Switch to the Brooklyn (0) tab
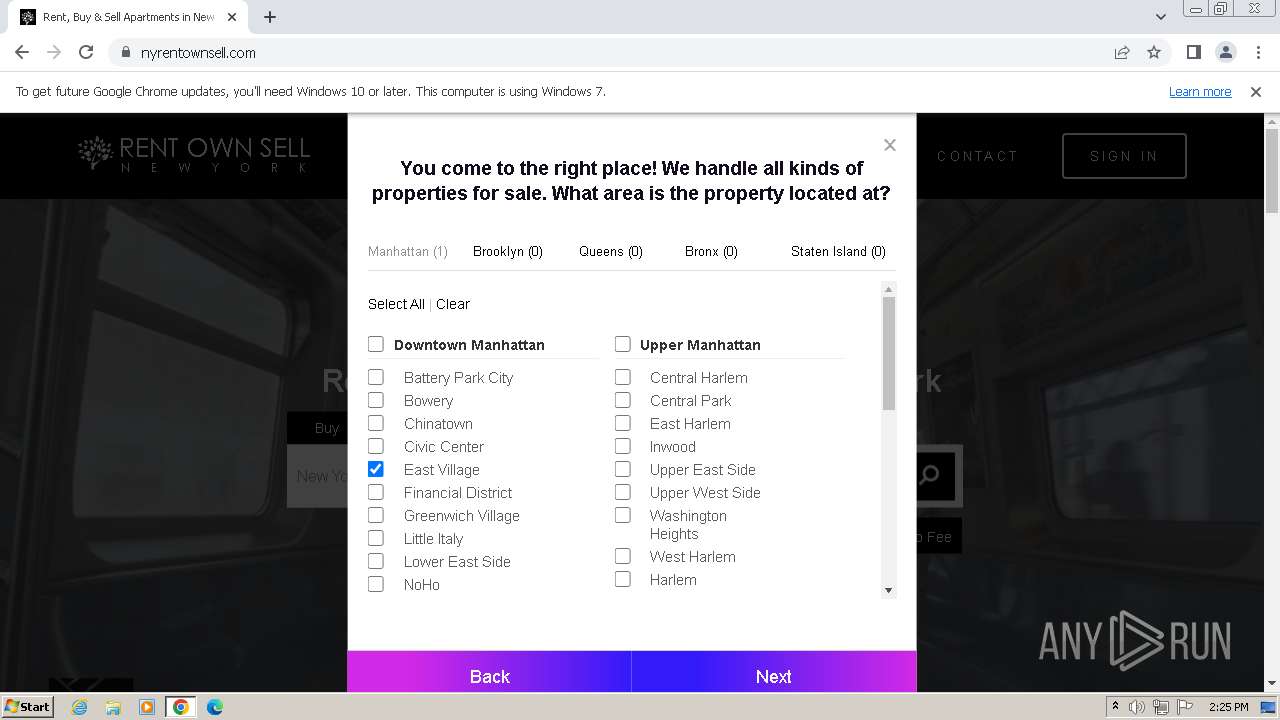Screen dimensions: 1280x720 508,251
